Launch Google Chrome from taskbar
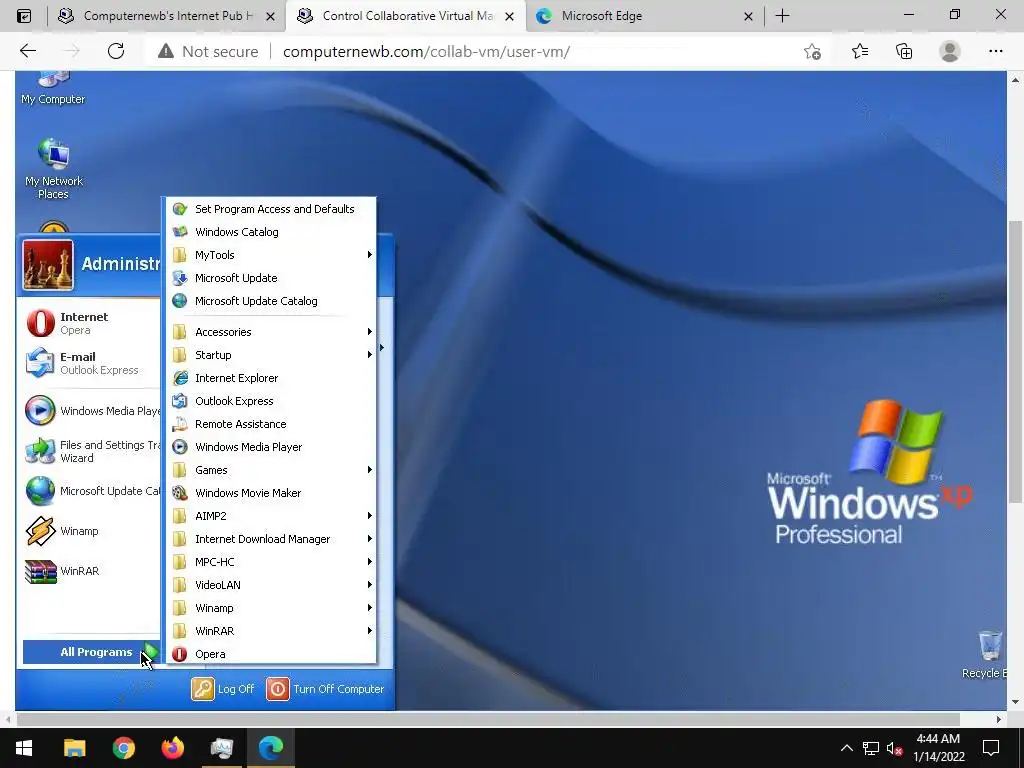The image size is (1024, 768). tap(123, 747)
